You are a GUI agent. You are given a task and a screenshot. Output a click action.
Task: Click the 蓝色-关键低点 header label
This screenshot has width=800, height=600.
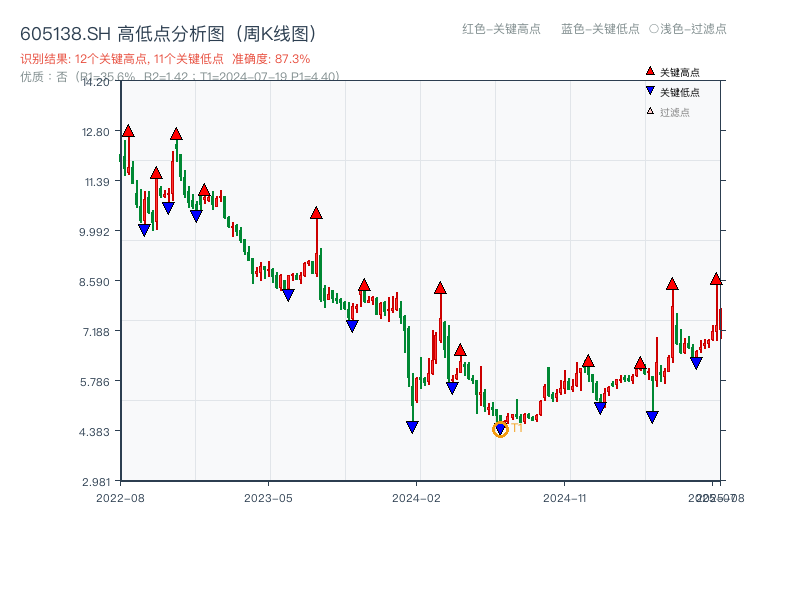coord(600,29)
